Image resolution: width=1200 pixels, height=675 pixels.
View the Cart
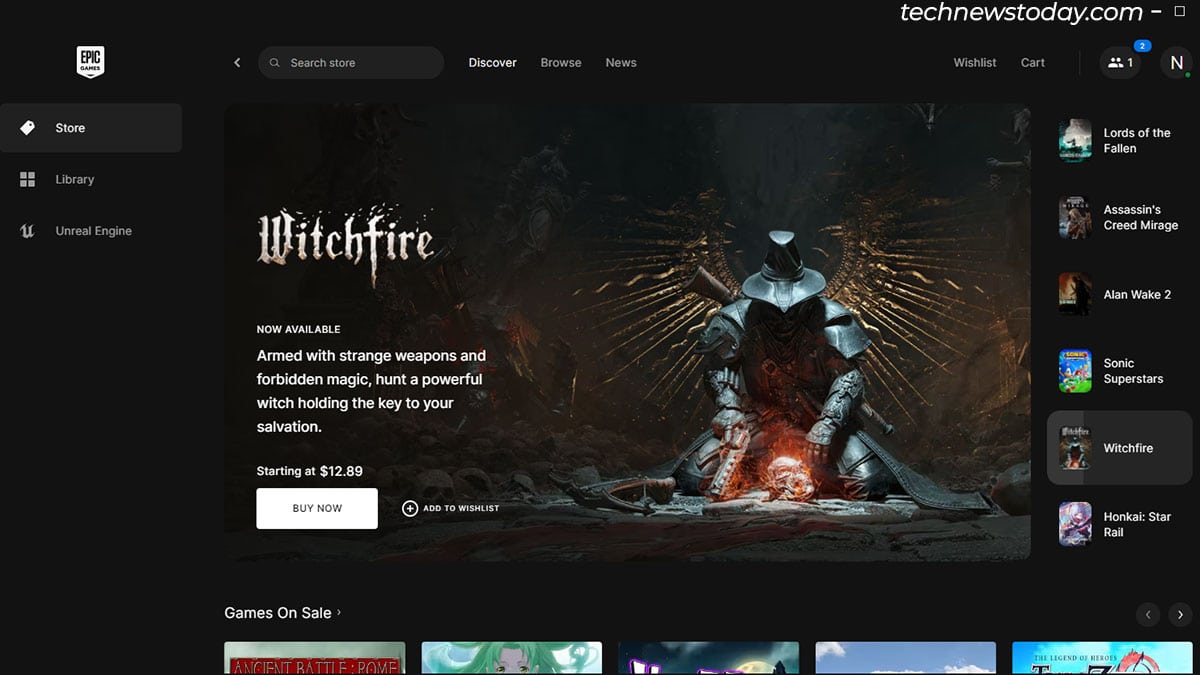click(1032, 62)
